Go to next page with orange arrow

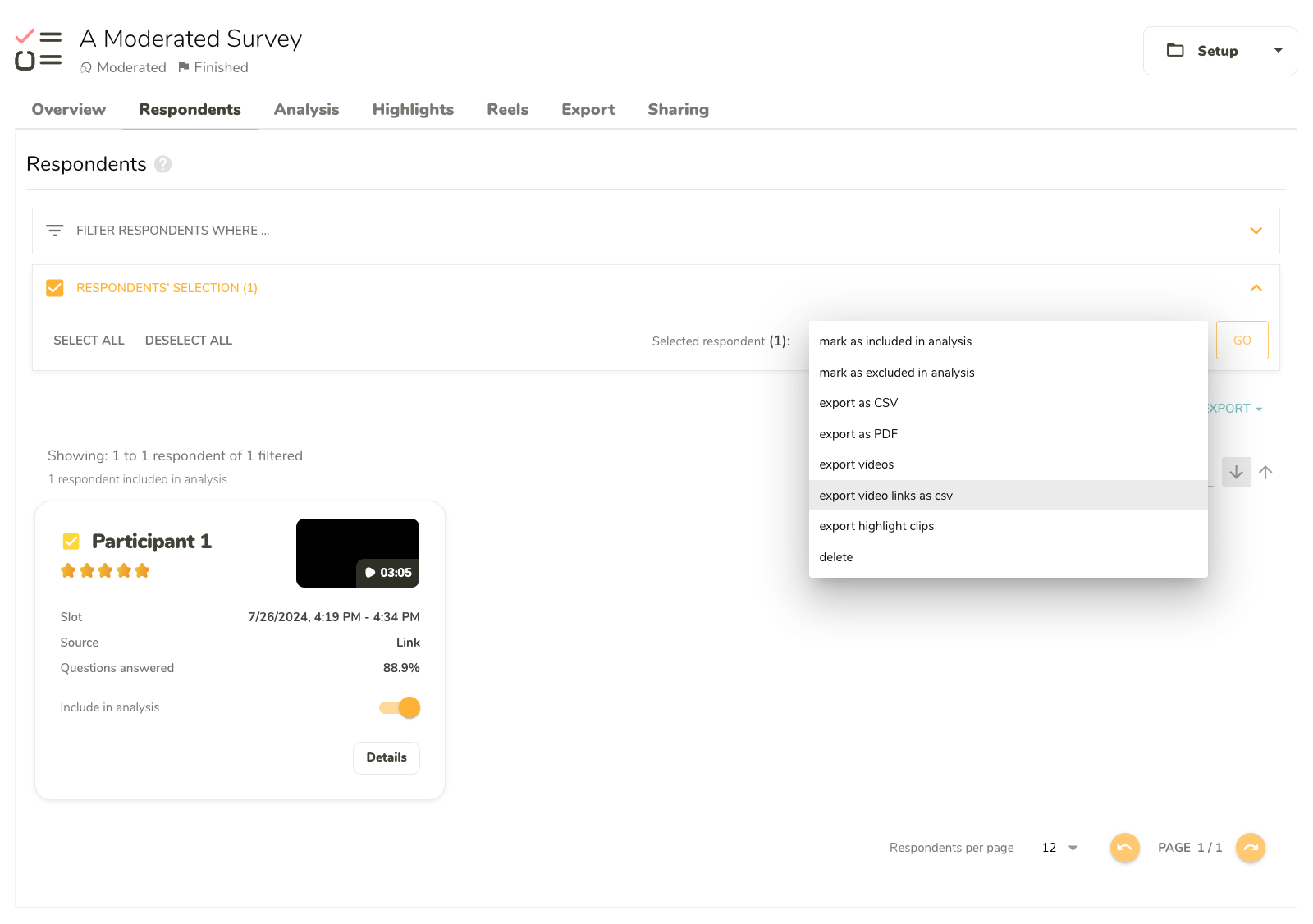1251,848
